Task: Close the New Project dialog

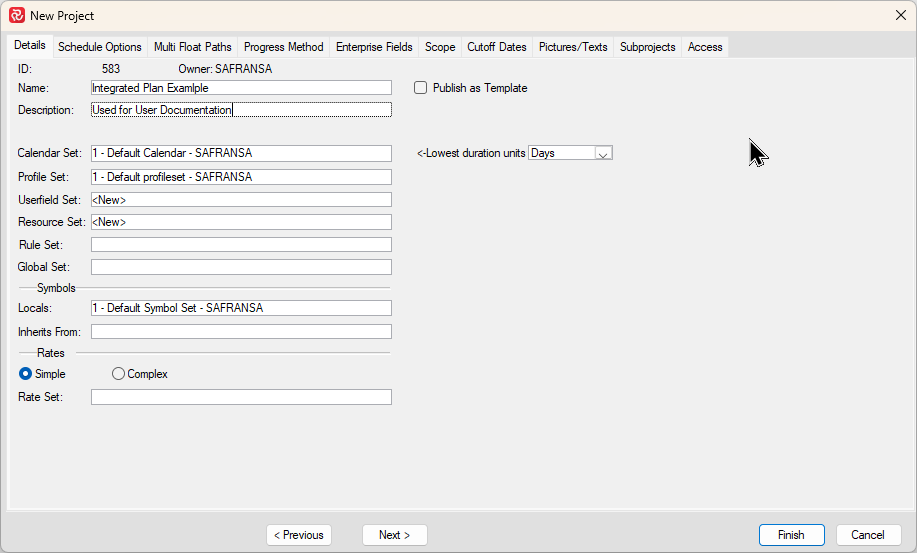Action: point(900,15)
